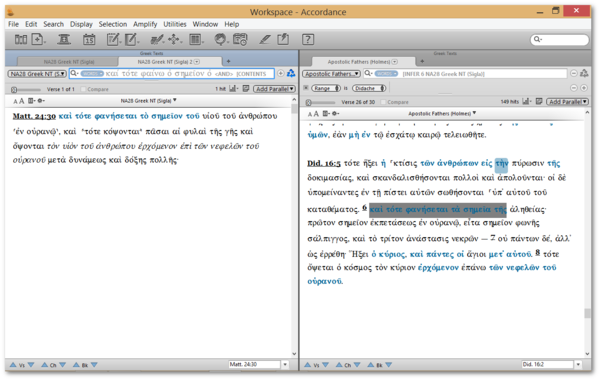Expand Add Parallel dropdown in NA28 pane
Image resolution: width=600 pixels, height=380 pixels.
274,89
